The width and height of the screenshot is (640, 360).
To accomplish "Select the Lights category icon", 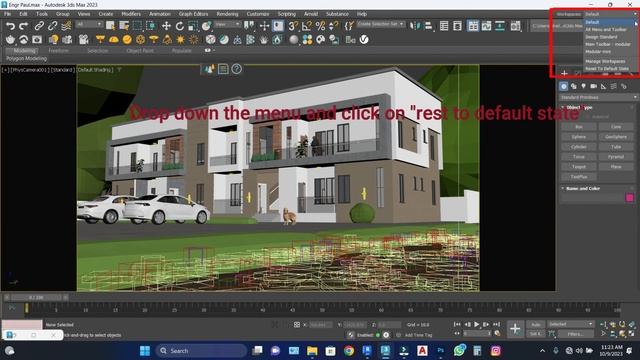I will coord(583,86).
